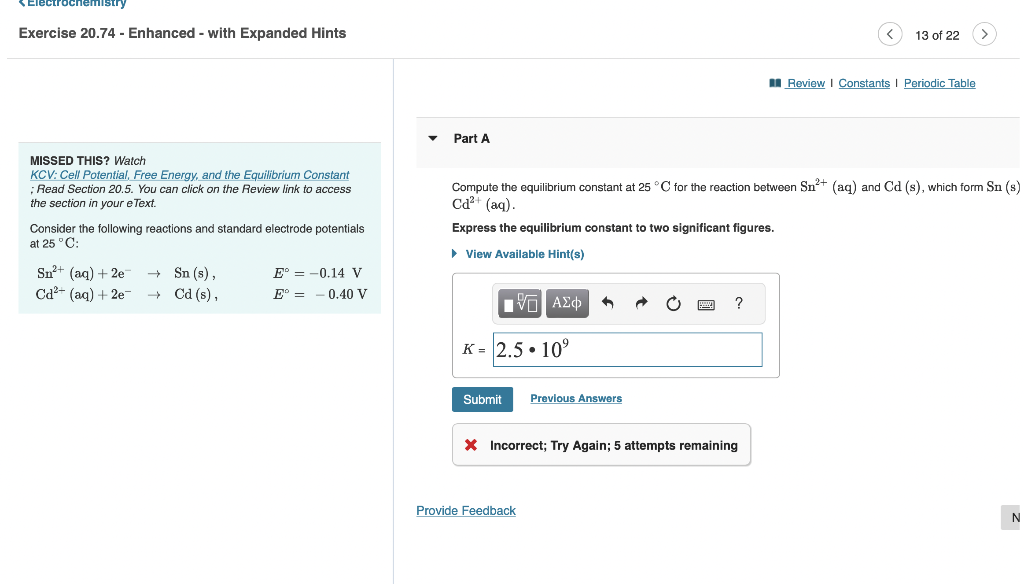The image size is (1024, 584).
Task: Click the red X incorrect indicator icon
Action: point(471,445)
